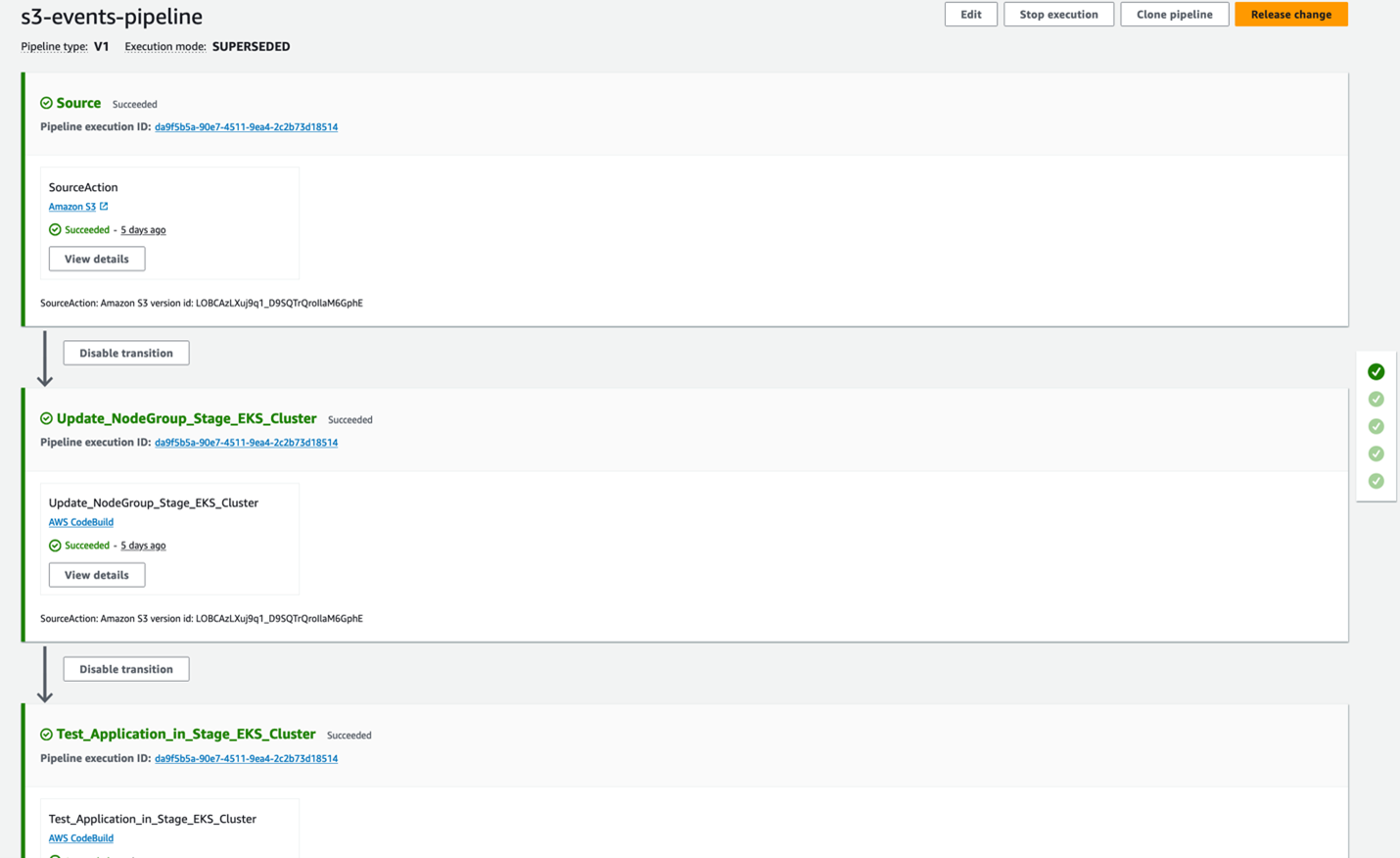Disable transition after the Source stage
The image size is (1400, 858).
tap(126, 353)
